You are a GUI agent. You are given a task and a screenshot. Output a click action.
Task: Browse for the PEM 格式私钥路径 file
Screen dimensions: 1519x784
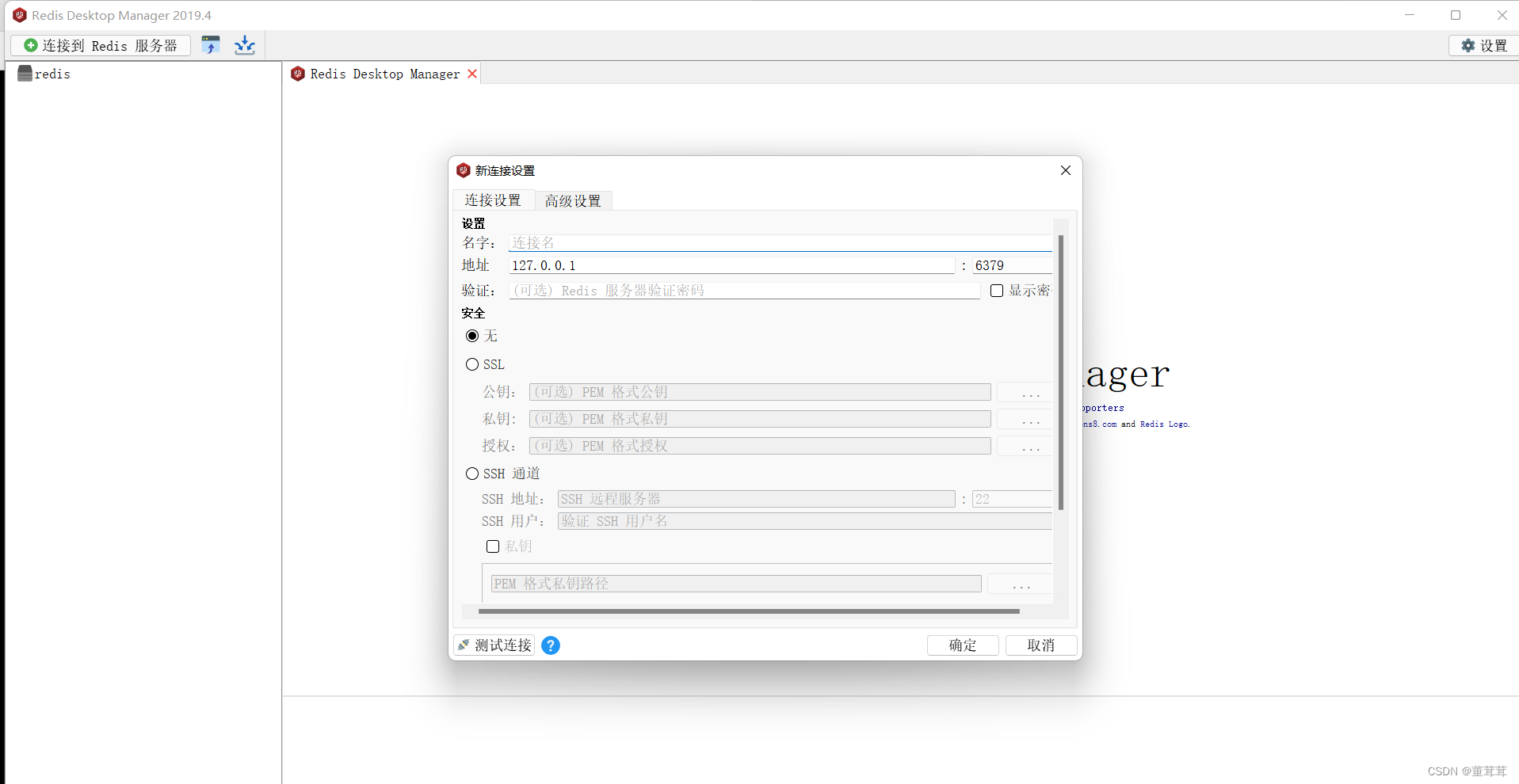(1021, 584)
